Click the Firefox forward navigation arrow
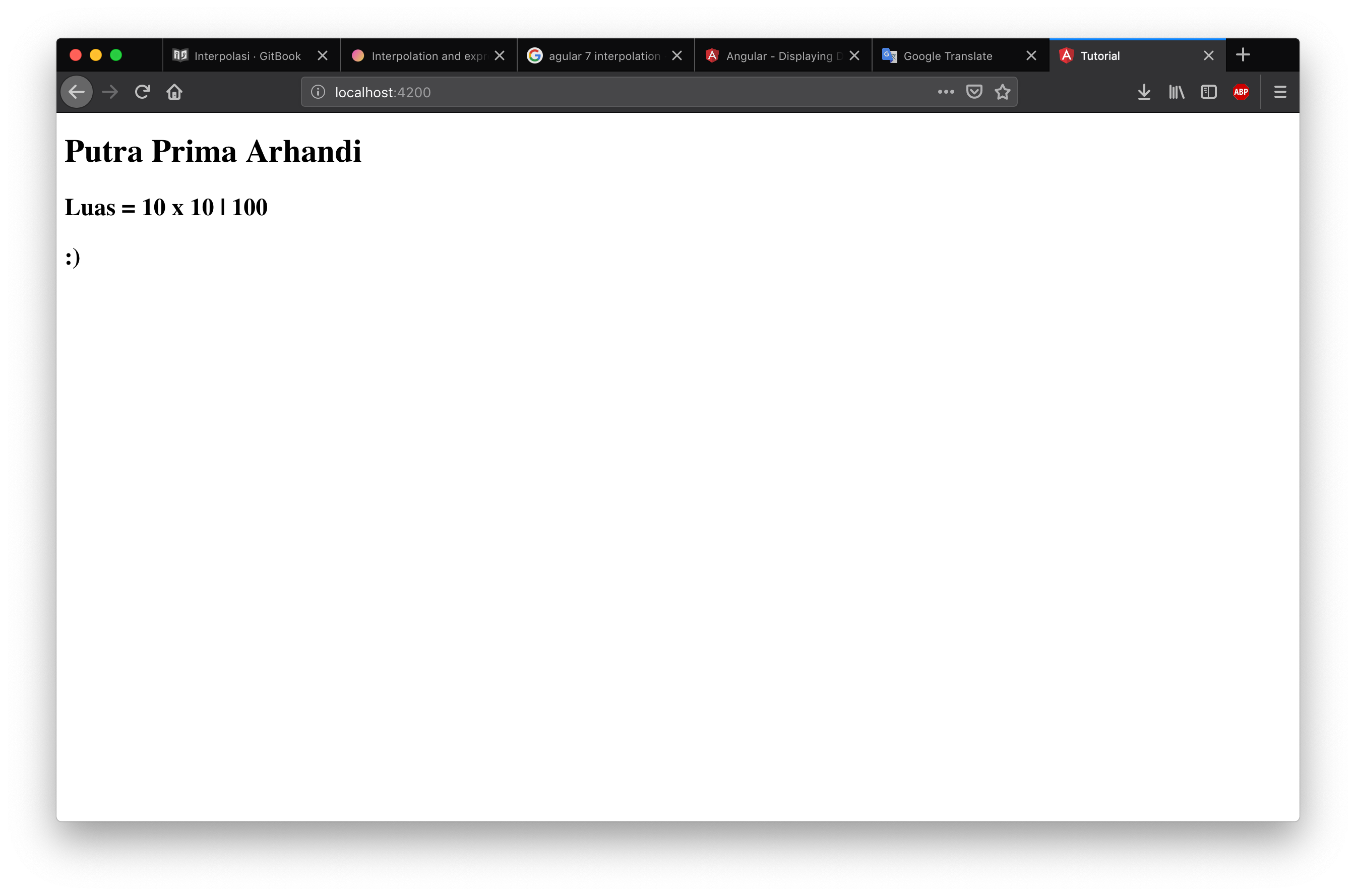Image resolution: width=1356 pixels, height=896 pixels. (x=110, y=92)
